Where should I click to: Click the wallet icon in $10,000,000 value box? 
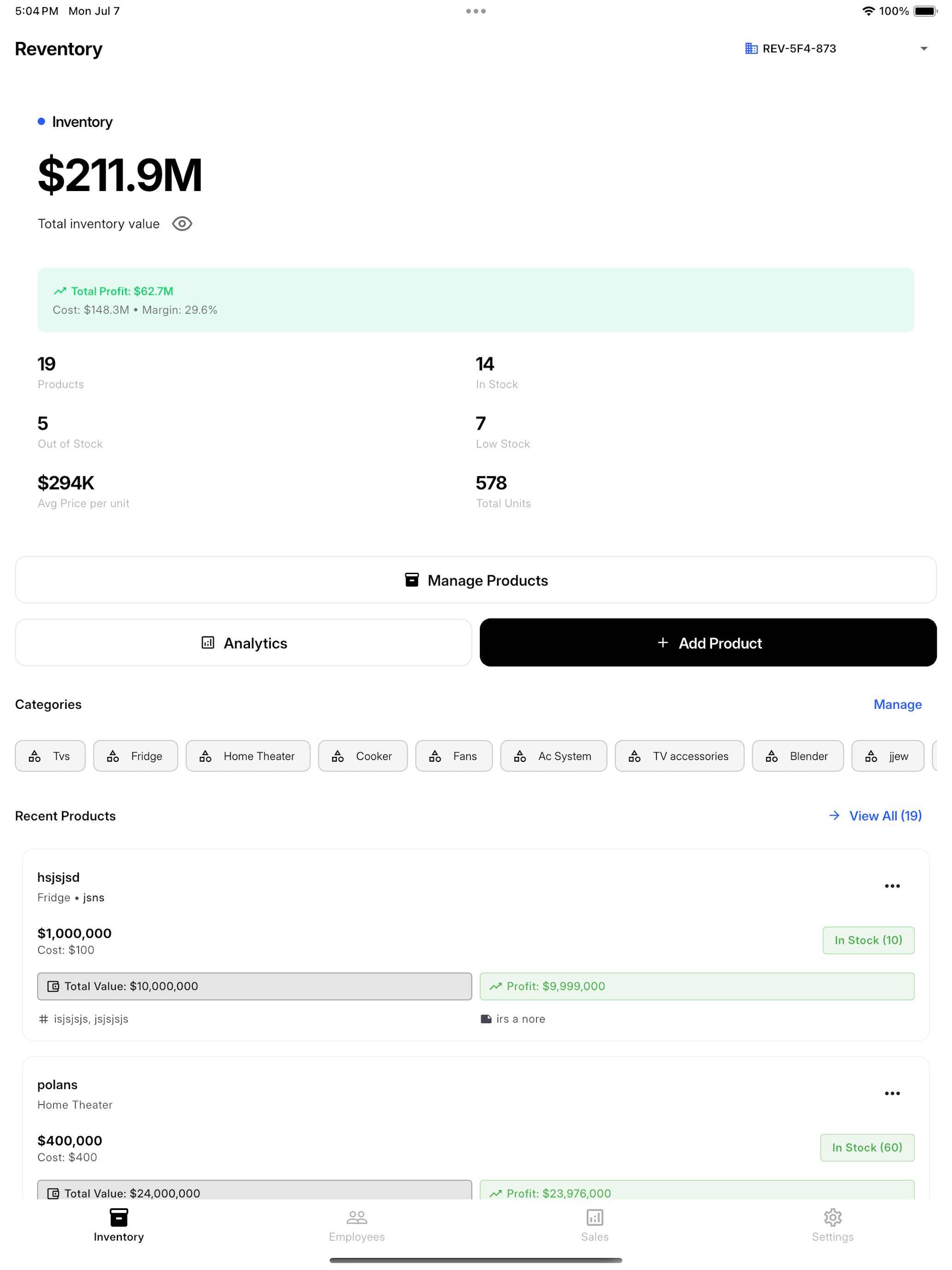(54, 986)
